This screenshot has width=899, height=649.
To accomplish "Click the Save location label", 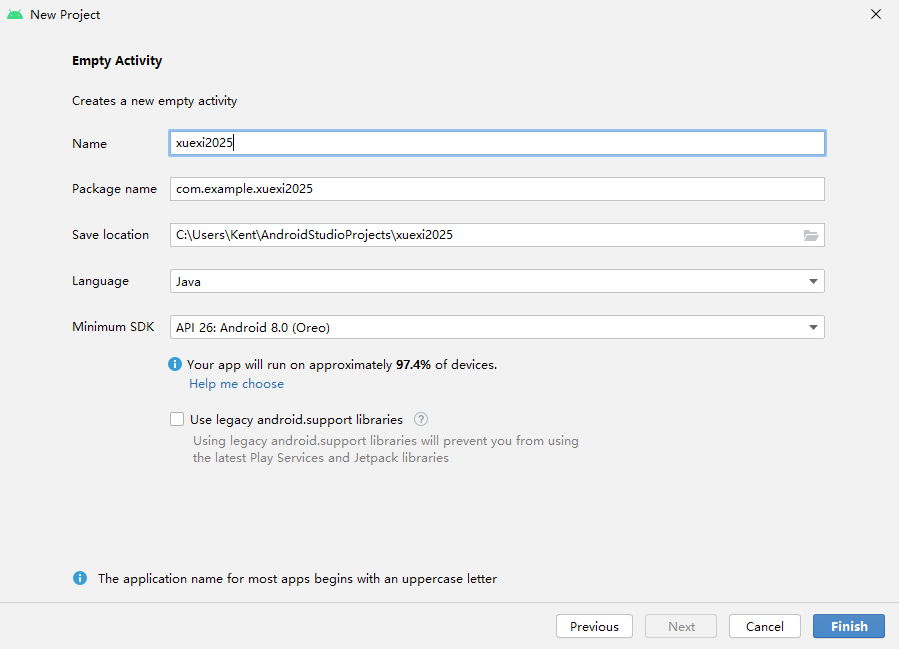I will [110, 234].
